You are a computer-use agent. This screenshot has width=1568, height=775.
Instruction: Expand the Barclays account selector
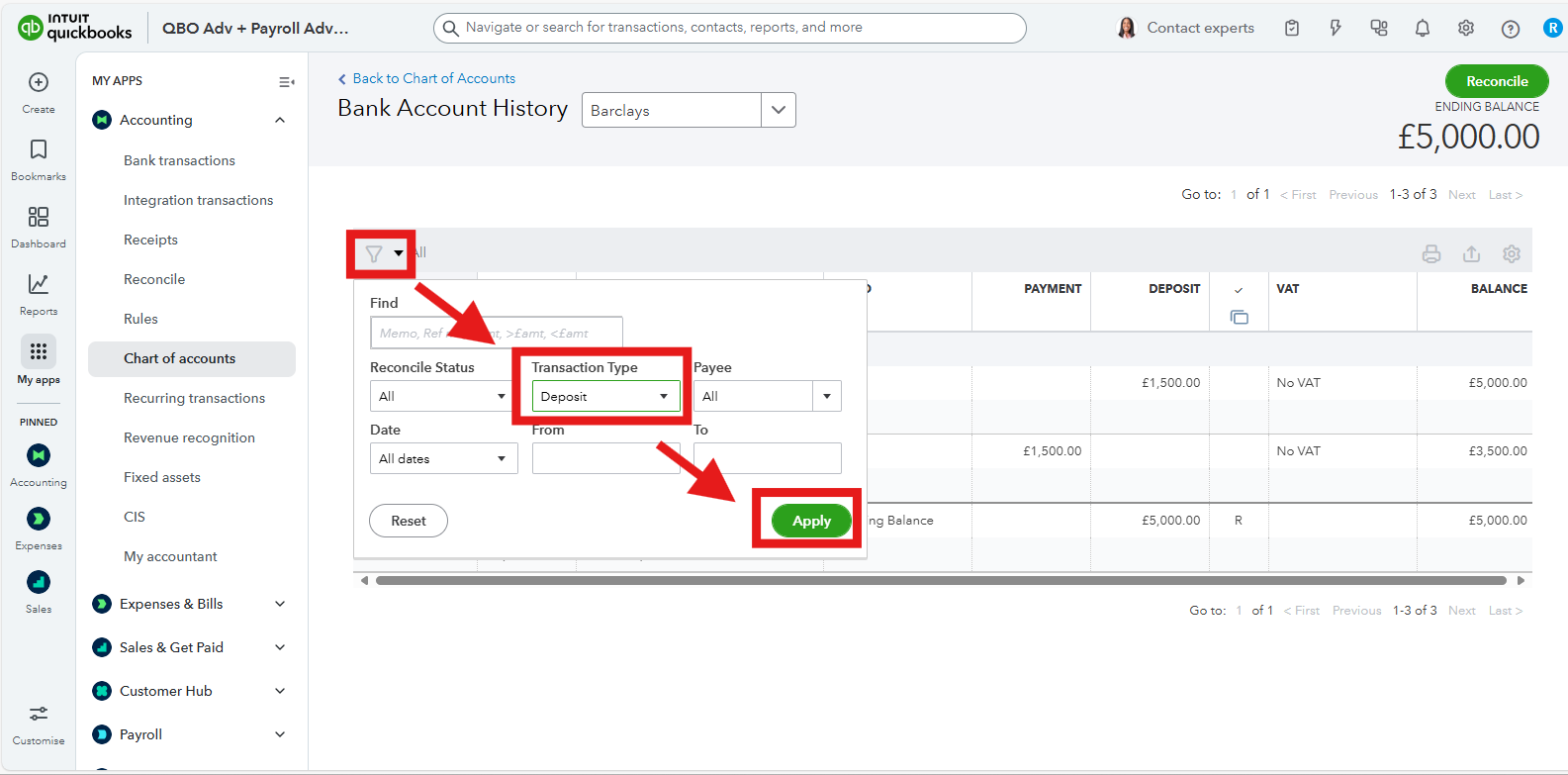pos(778,110)
